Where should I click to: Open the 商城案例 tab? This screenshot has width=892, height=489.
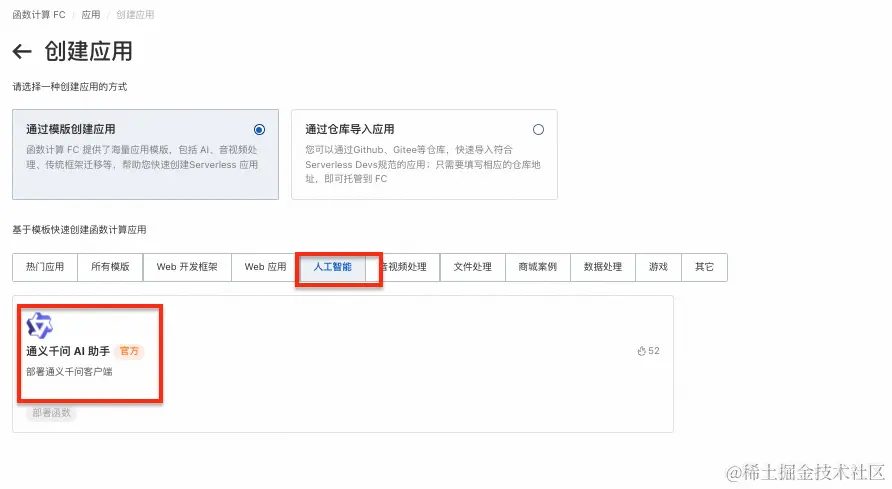pos(538,267)
